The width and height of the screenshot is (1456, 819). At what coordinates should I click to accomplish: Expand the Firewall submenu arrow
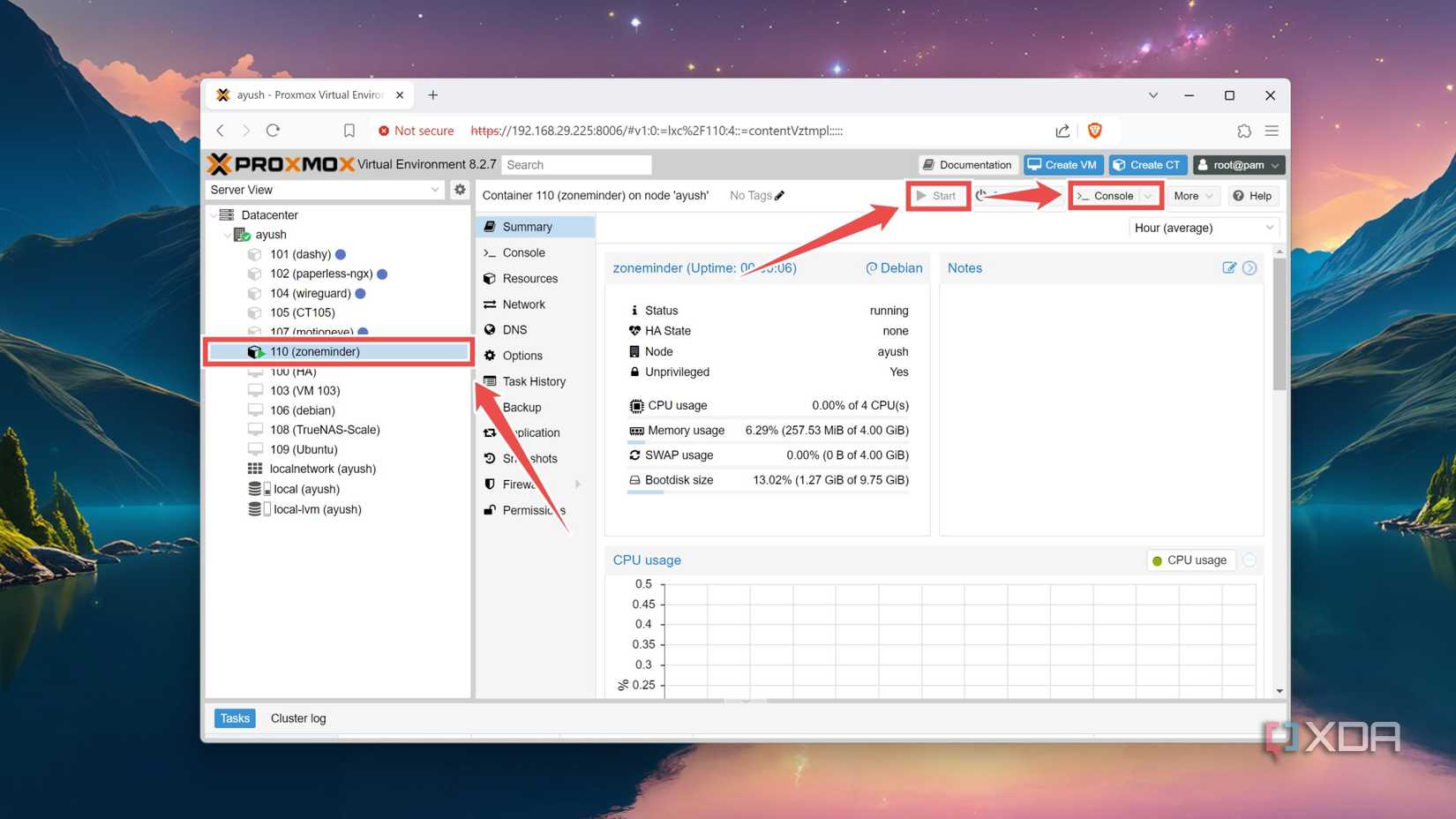[x=578, y=484]
